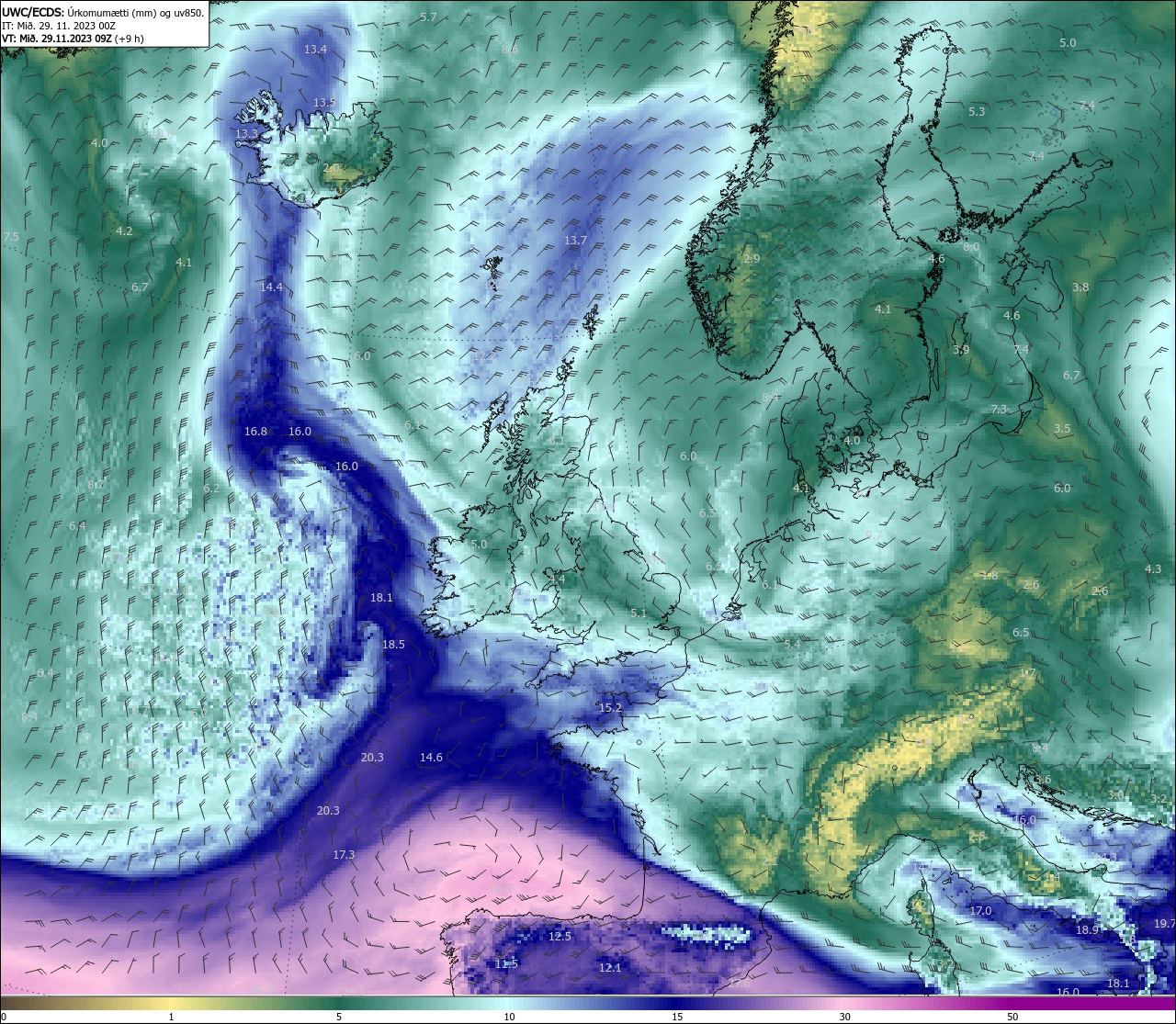Click the 'IT: Mið. 29. 11. 2023 00Z' line
Image resolution: width=1176 pixels, height=1024 pixels.
[59, 26]
